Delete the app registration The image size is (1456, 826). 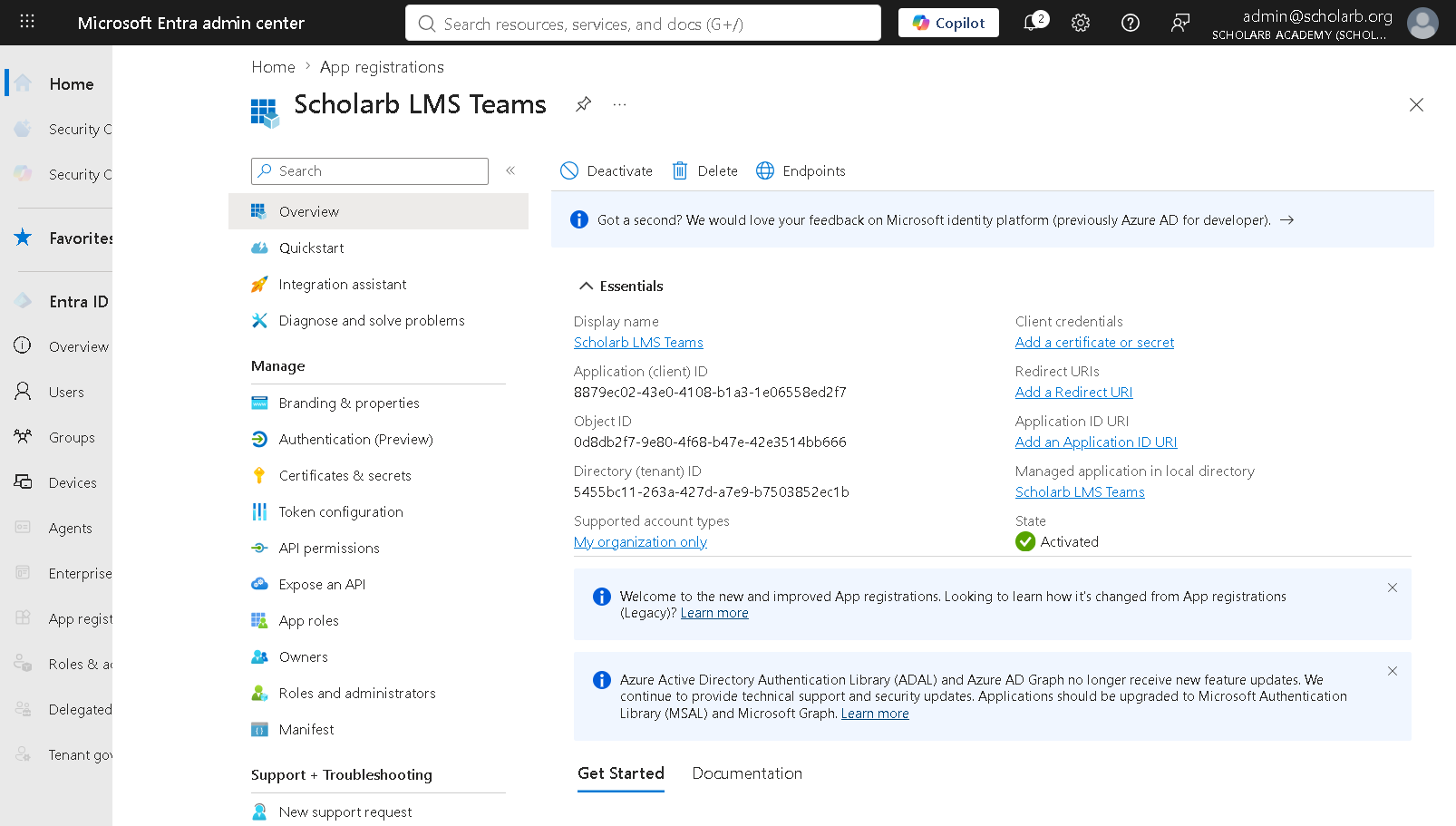[705, 170]
